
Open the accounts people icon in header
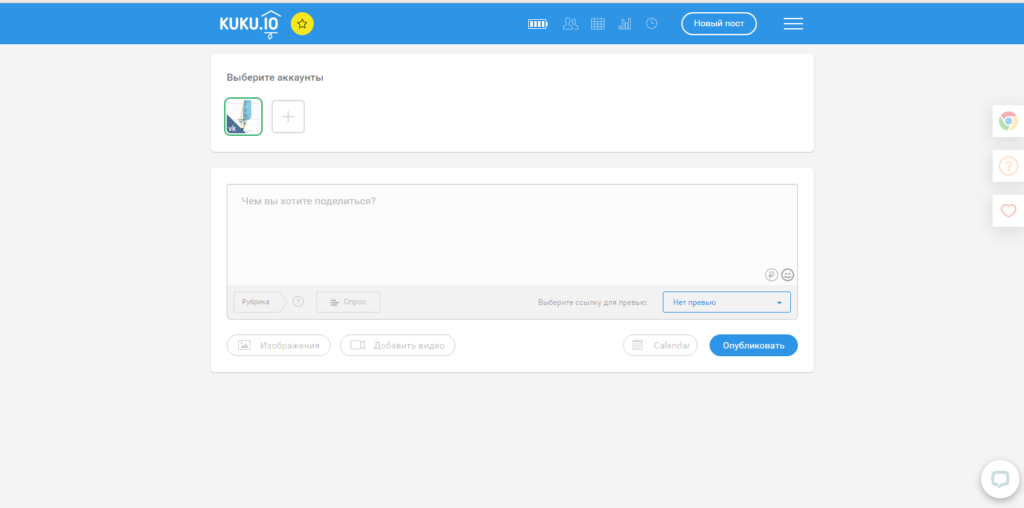coord(570,23)
